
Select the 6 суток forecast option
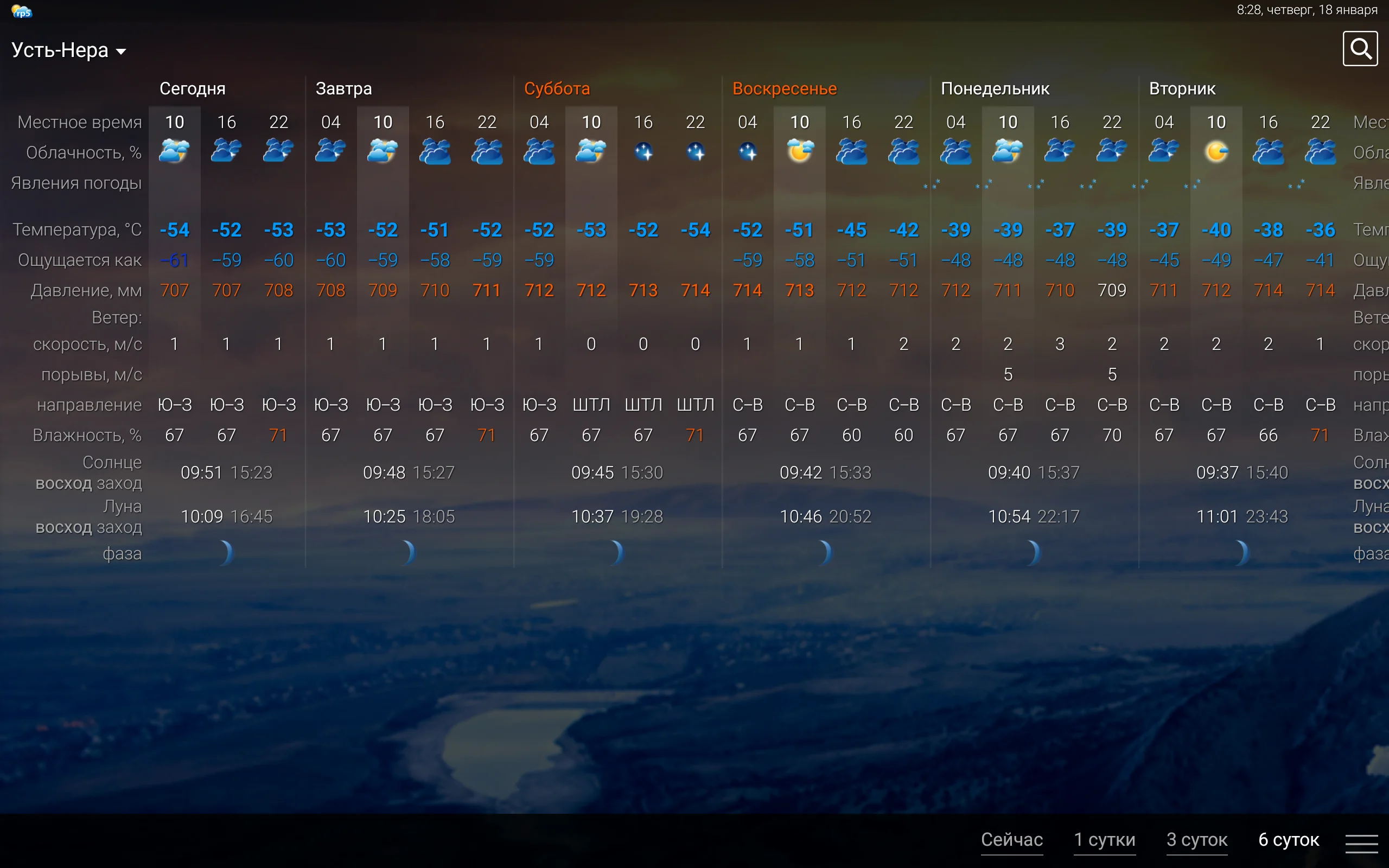point(1288,839)
